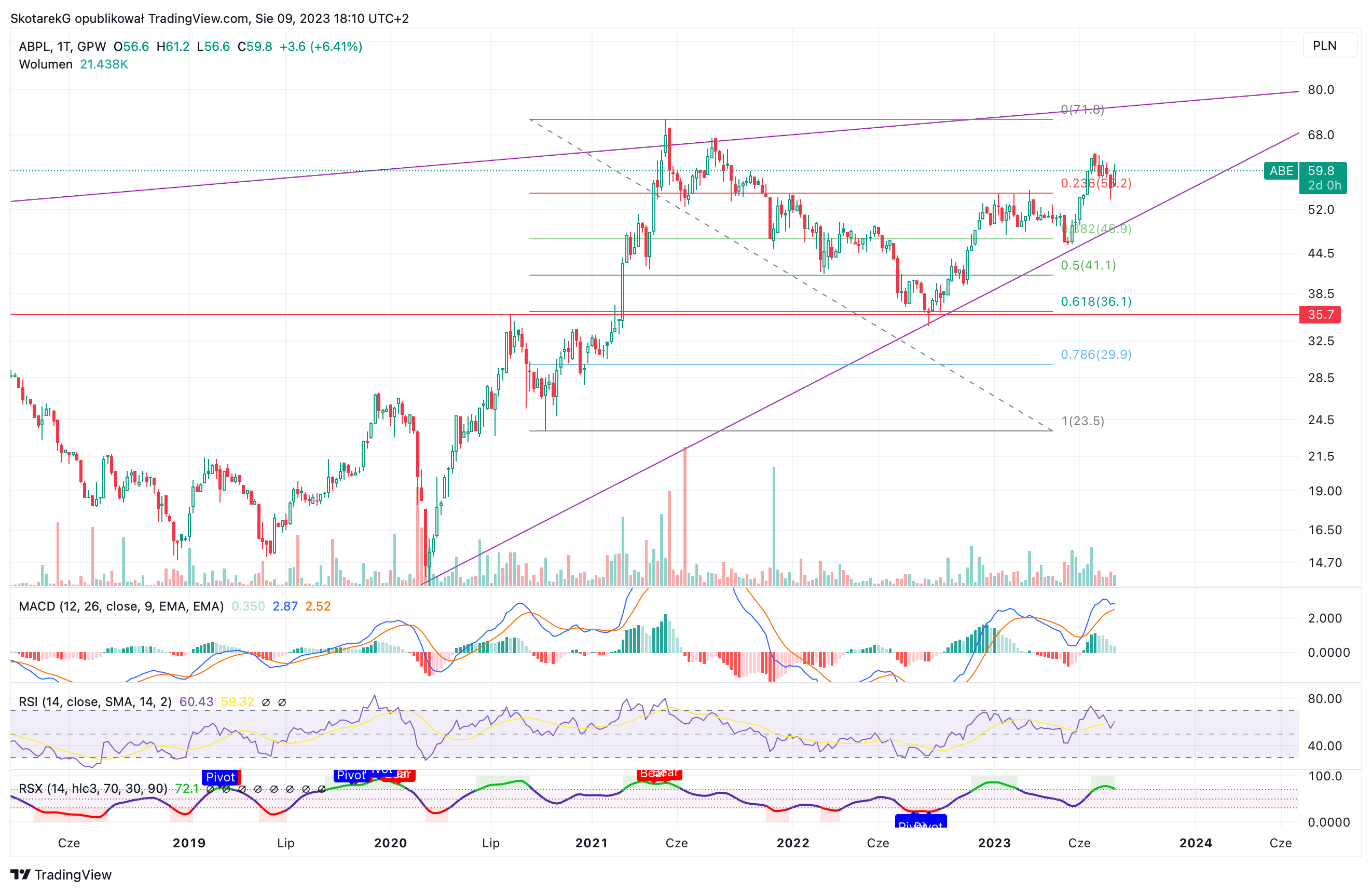Click the 2021 time axis label
1372x893 pixels.
pos(592,843)
